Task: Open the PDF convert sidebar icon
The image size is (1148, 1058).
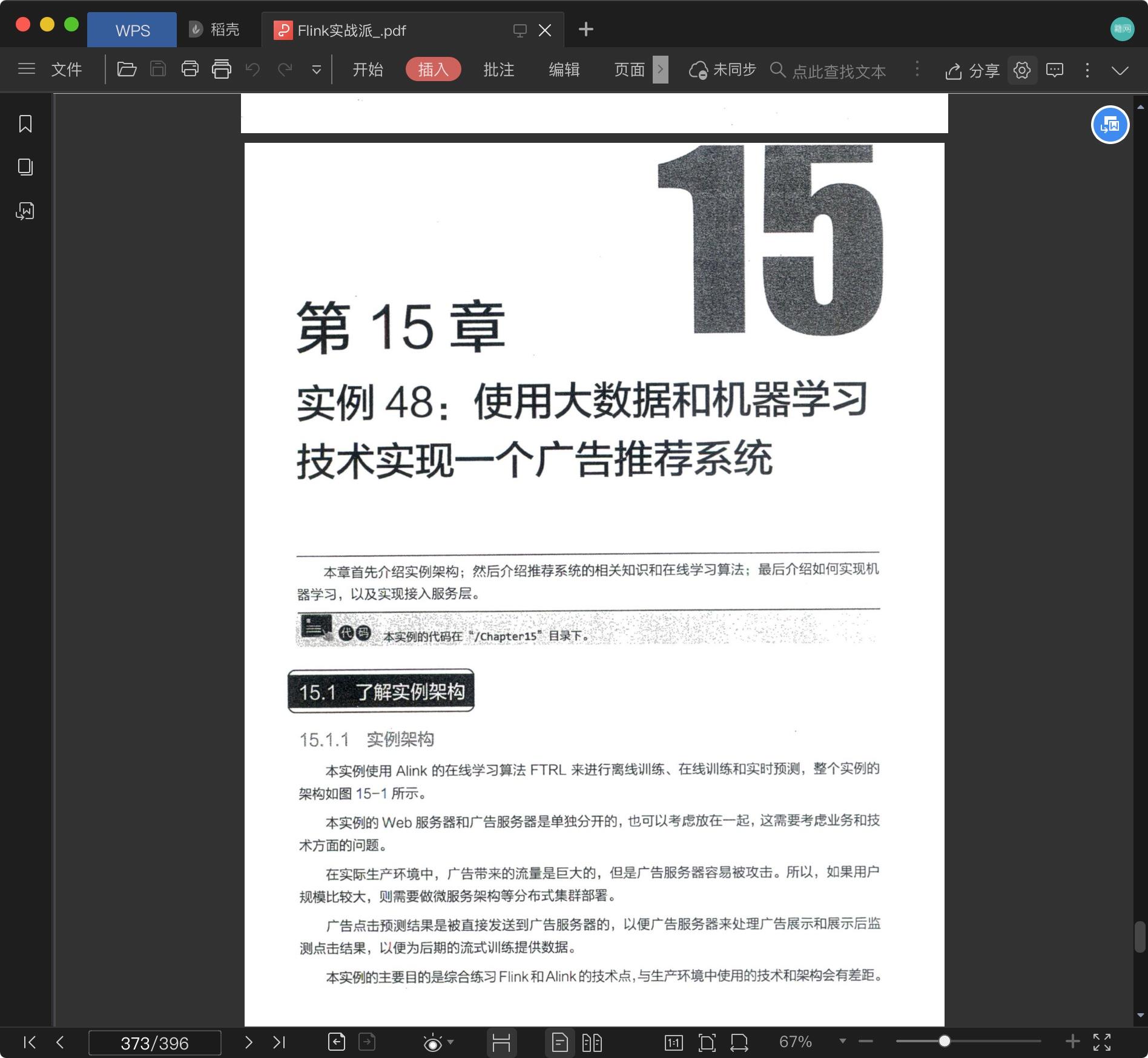Action: (x=25, y=211)
